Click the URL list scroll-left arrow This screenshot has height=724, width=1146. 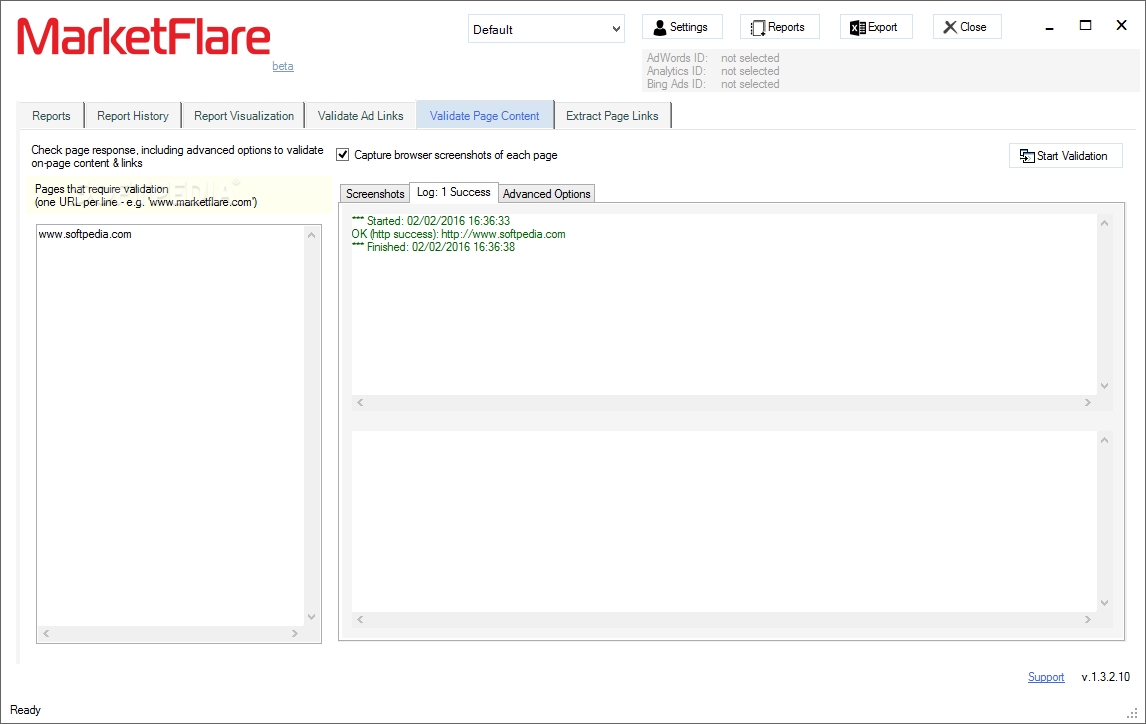click(x=46, y=633)
